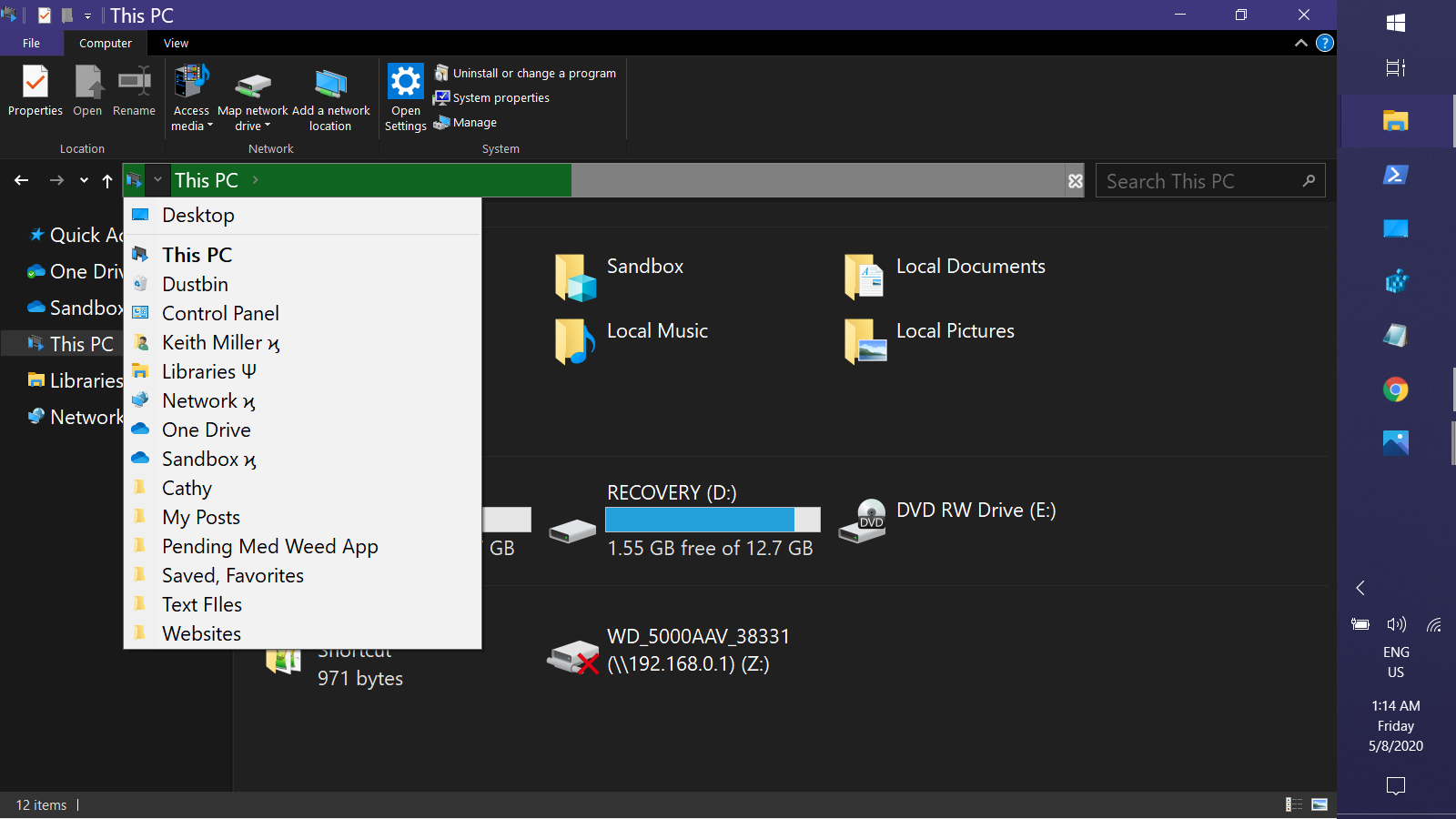Choose Dustbin from the dropdown list
Screen dimensions: 1456x819
[302, 284]
